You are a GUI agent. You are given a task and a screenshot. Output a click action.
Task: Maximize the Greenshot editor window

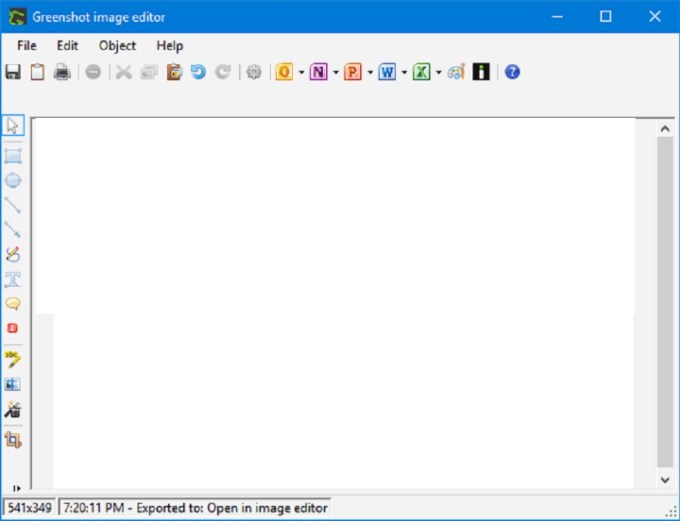click(606, 16)
